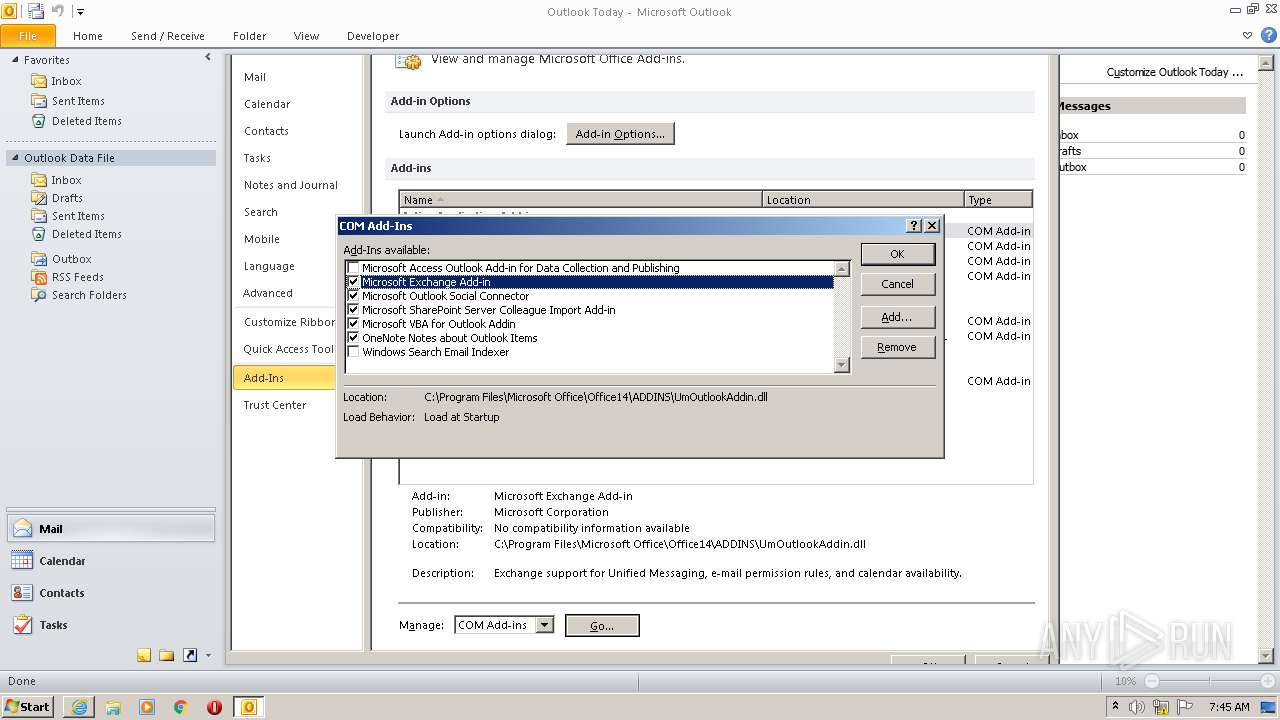Uncheck SharePoint Server Colleague Import Add-in
The height and width of the screenshot is (720, 1280).
point(353,310)
